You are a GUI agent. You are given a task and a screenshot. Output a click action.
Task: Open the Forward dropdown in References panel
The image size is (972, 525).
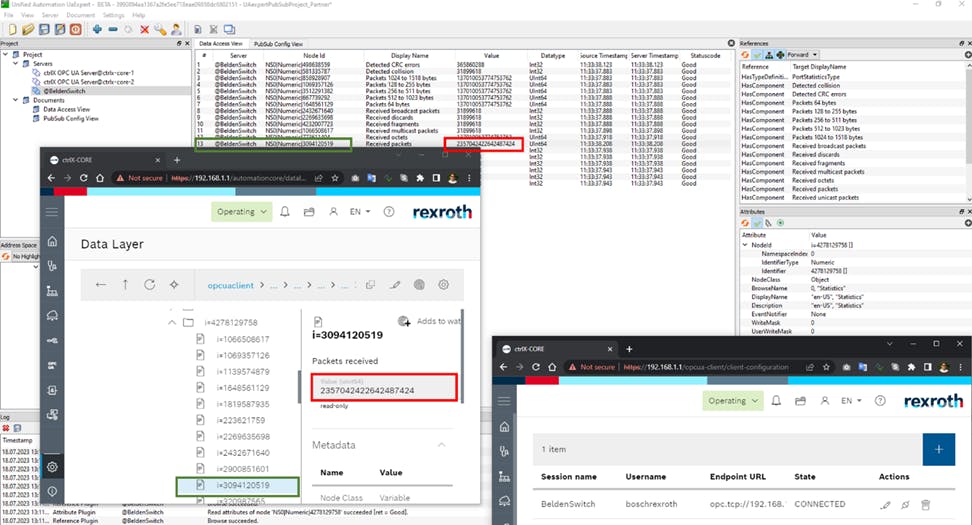click(x=801, y=55)
